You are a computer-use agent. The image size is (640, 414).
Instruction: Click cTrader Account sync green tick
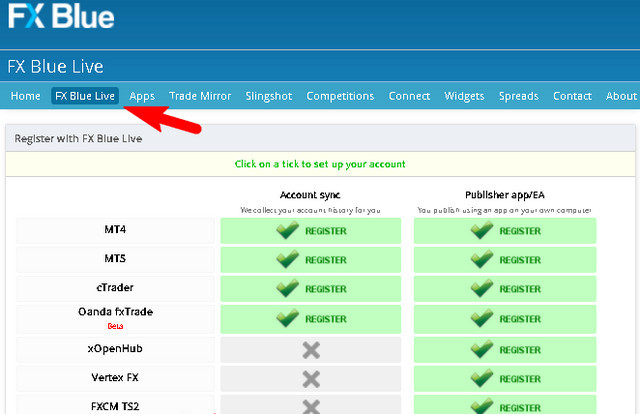288,288
